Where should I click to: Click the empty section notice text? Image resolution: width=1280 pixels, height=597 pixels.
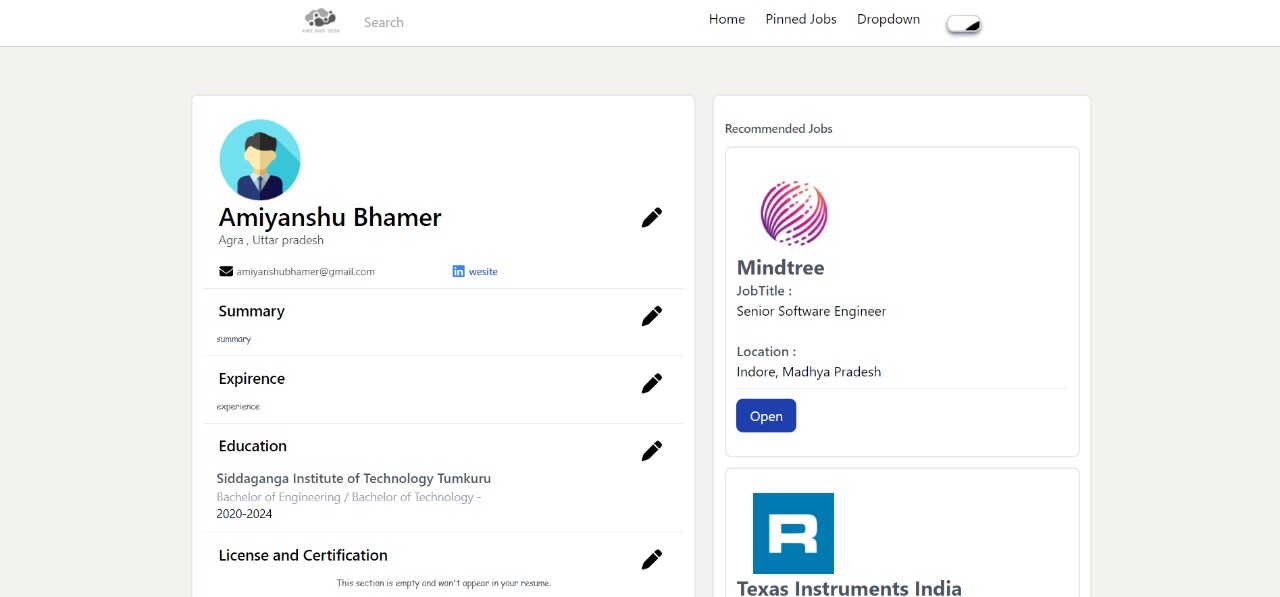443,583
